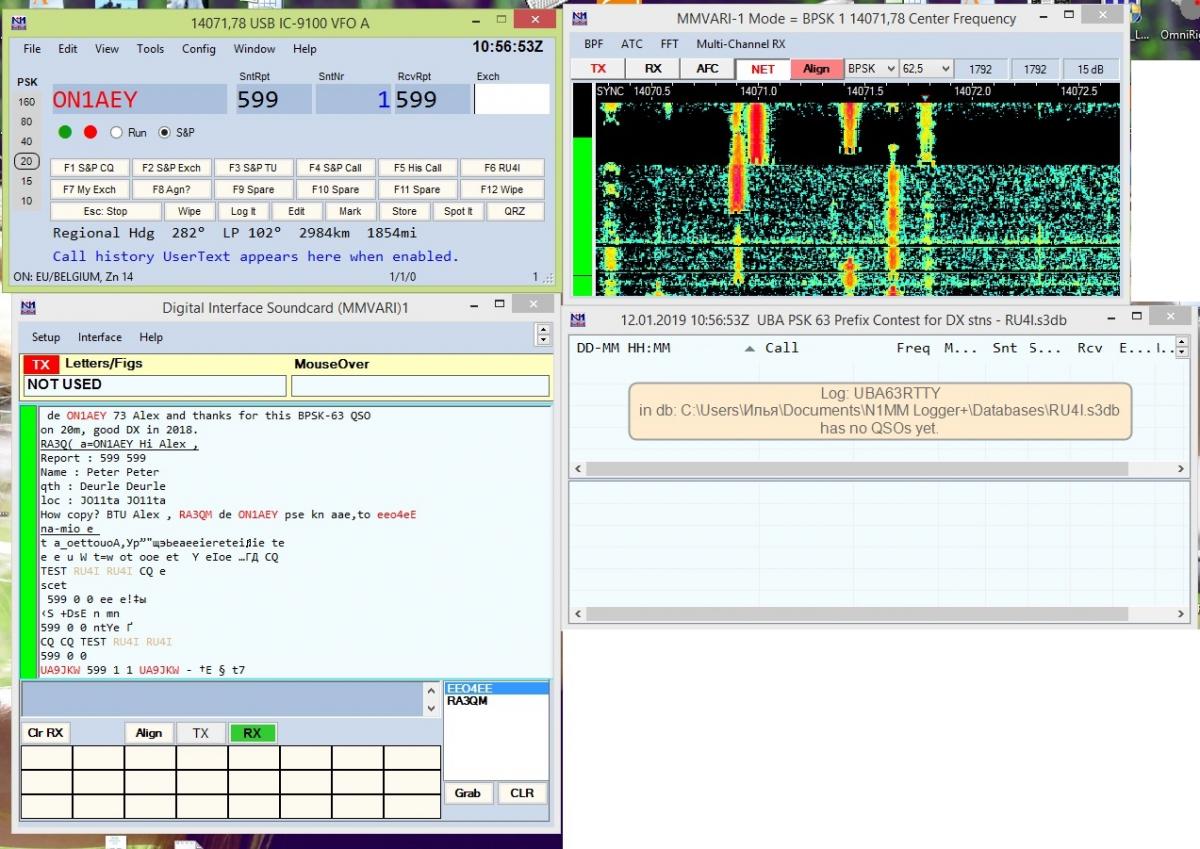Open the Config menu
The width and height of the screenshot is (1200, 849).
198,49
